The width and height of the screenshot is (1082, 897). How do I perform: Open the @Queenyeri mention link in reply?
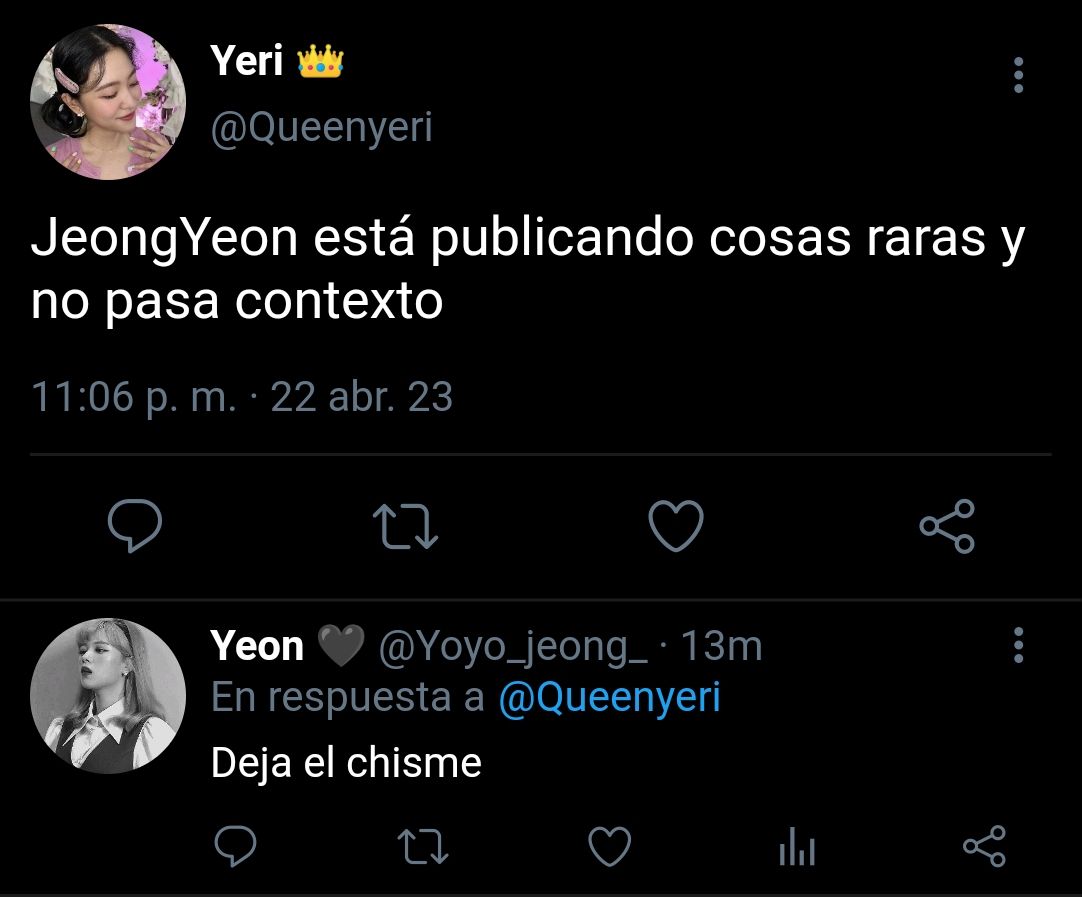click(609, 697)
